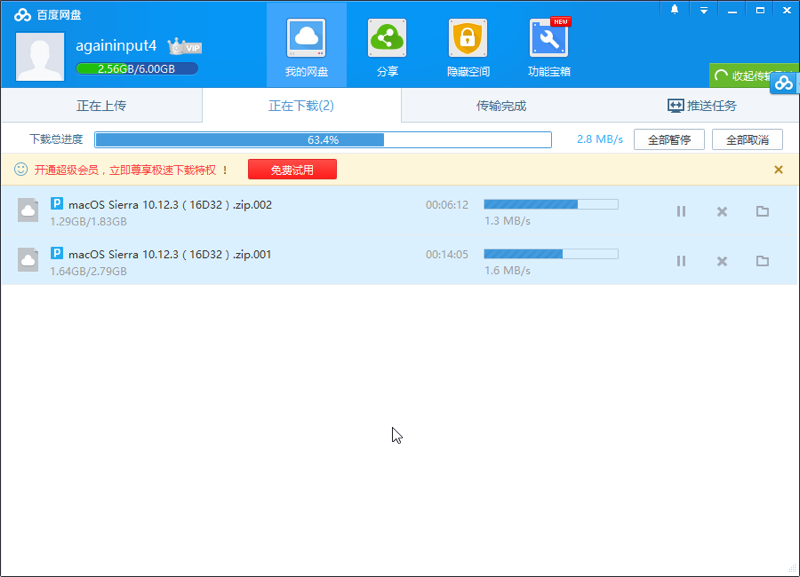This screenshot has width=800, height=577.
Task: Click the notification bell icon
Action: (x=674, y=10)
